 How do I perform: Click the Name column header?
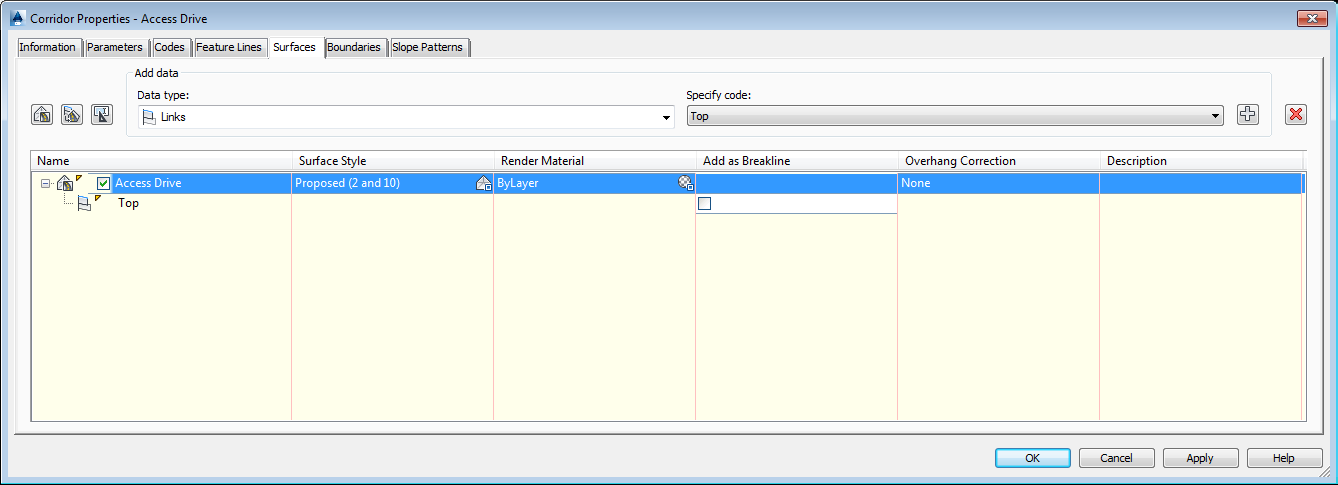click(x=161, y=160)
